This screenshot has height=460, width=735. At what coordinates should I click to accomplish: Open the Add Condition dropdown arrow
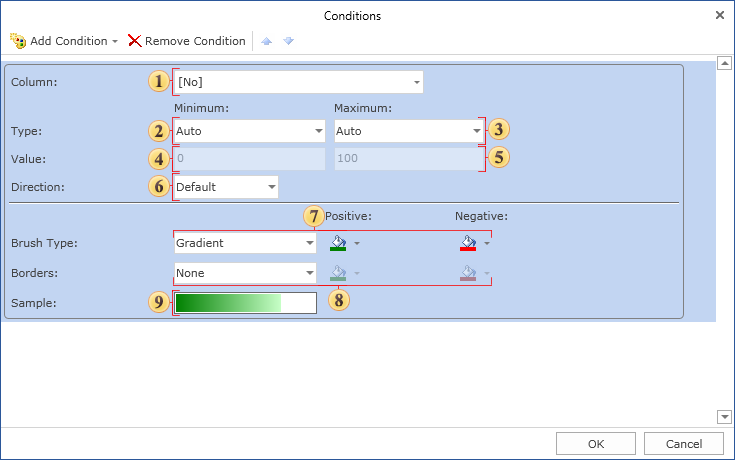[x=115, y=42]
